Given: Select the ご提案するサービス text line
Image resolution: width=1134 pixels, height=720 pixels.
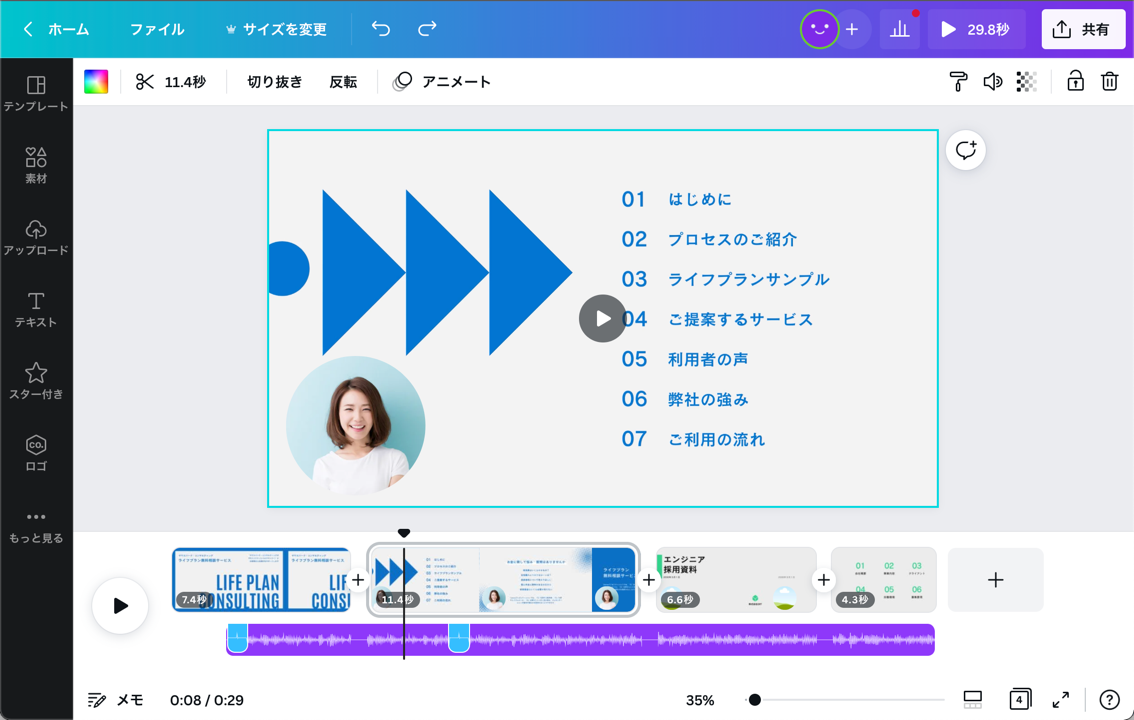Looking at the screenshot, I should 741,320.
